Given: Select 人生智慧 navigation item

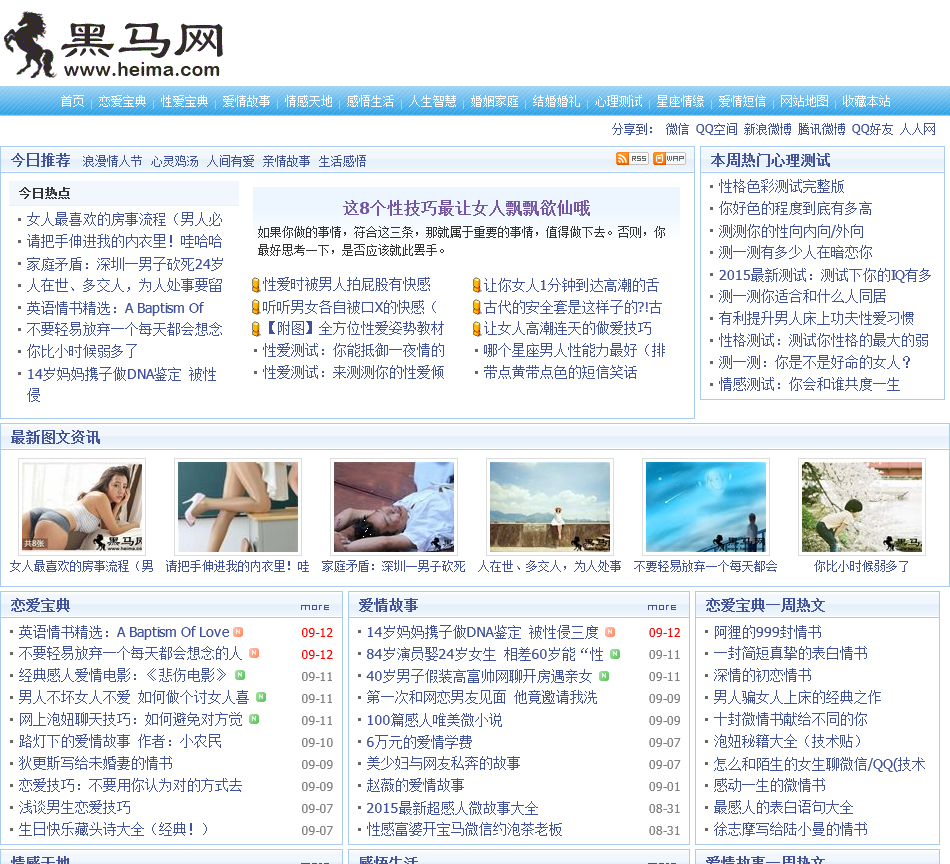Looking at the screenshot, I should pyautogui.click(x=432, y=101).
